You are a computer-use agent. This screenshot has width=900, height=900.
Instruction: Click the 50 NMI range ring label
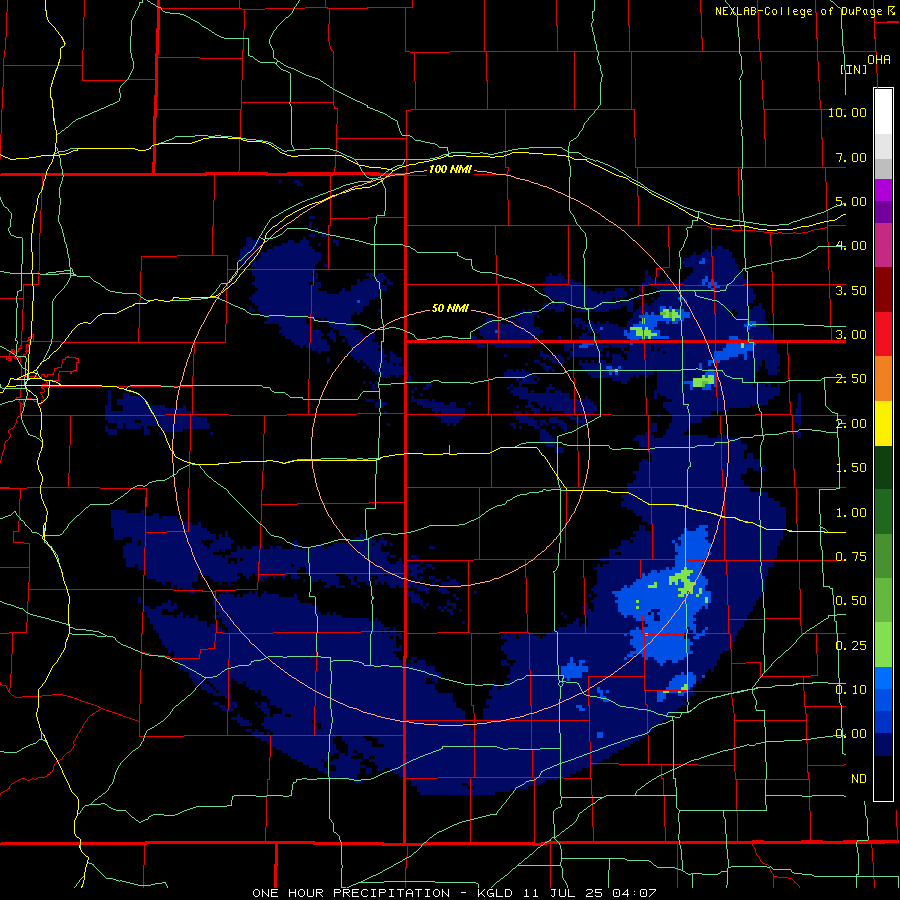click(x=450, y=308)
